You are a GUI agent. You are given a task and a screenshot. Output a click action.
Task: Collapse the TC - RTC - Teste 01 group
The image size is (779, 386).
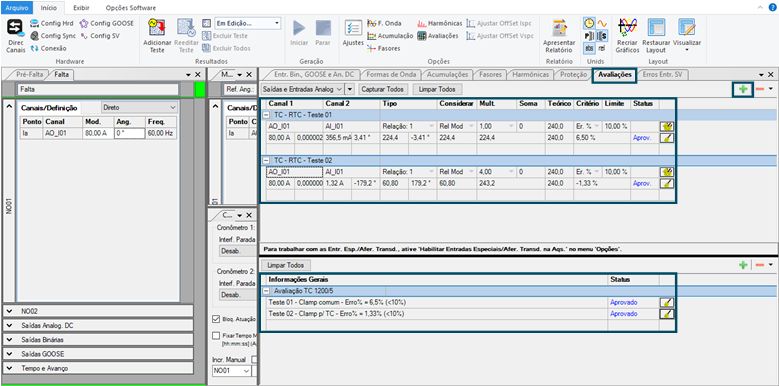266,115
